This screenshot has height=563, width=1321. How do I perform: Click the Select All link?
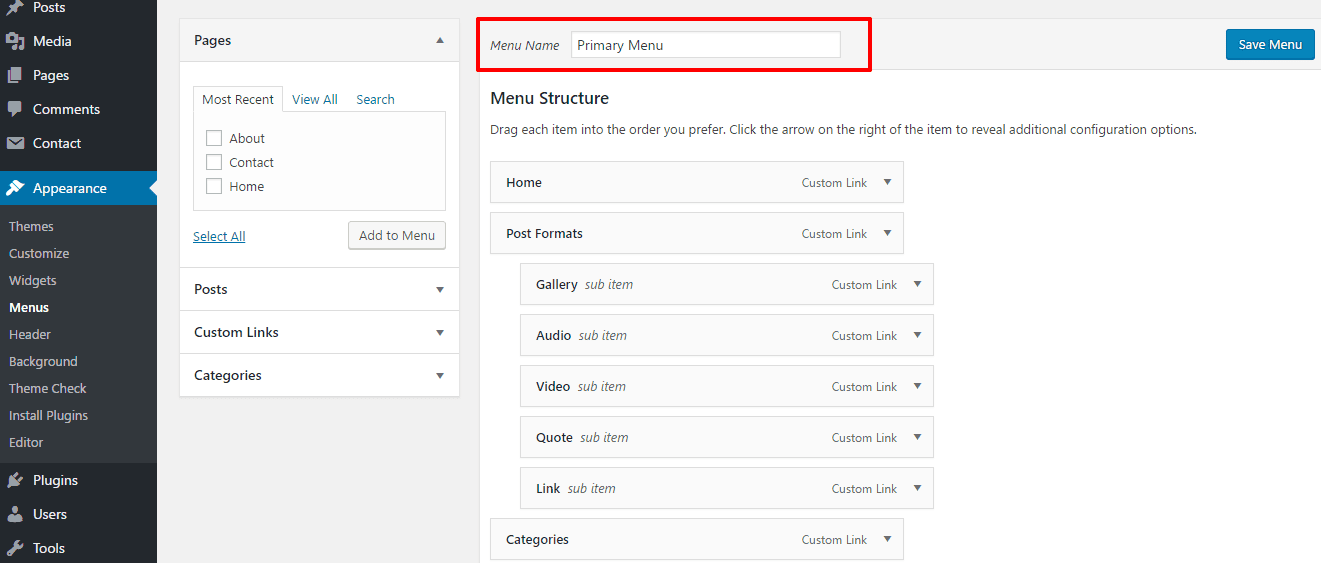[x=219, y=237]
